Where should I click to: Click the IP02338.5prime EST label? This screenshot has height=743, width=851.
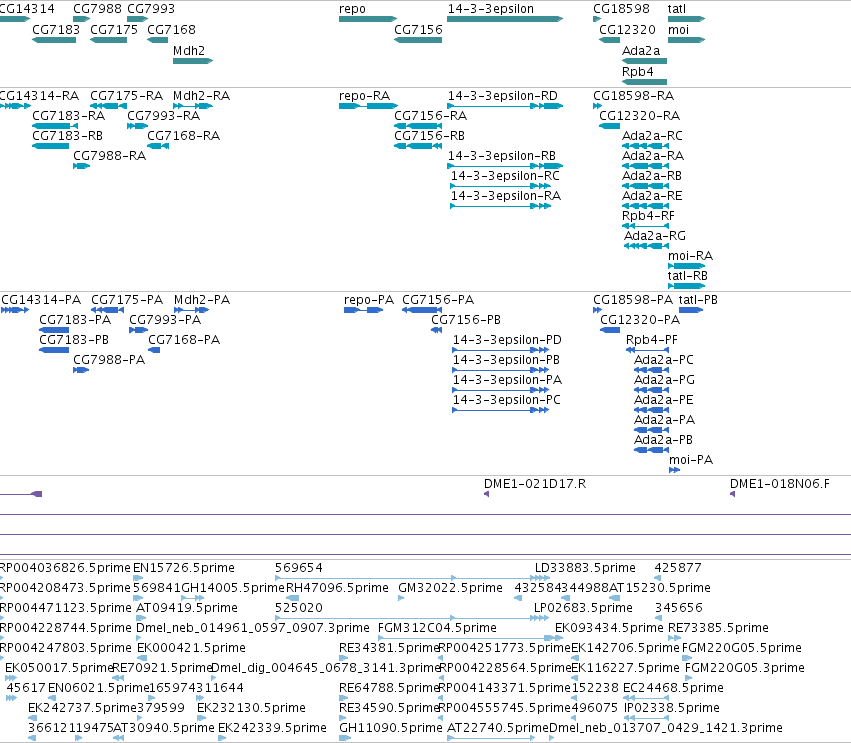click(x=672, y=708)
